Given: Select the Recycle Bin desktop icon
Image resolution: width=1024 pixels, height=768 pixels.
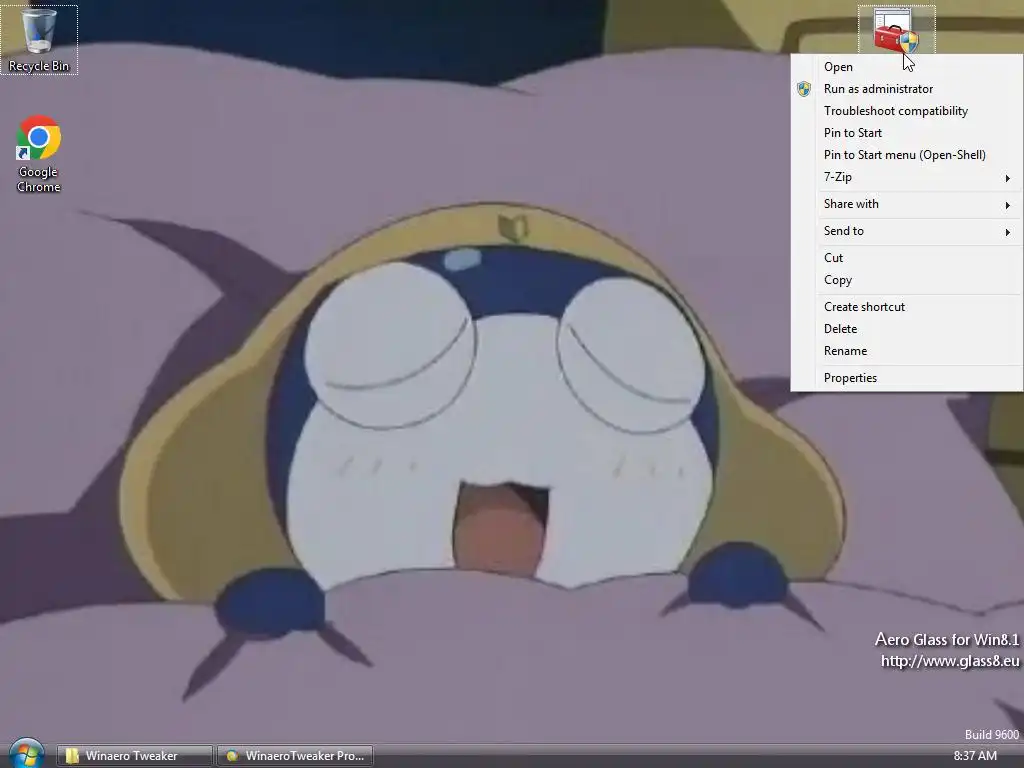Looking at the screenshot, I should 39,39.
